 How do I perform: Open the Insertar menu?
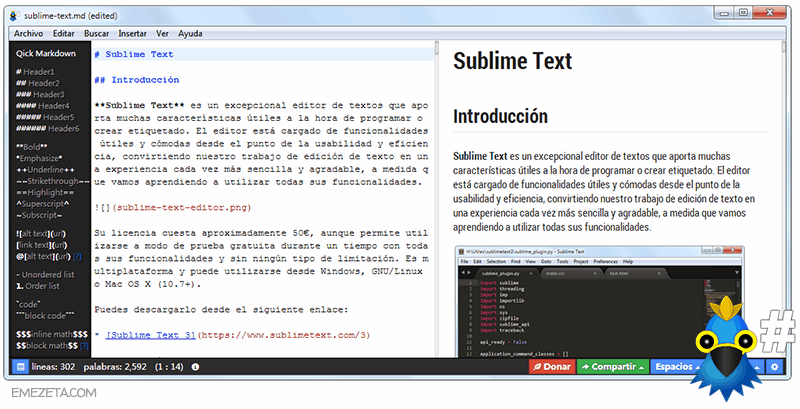click(132, 34)
